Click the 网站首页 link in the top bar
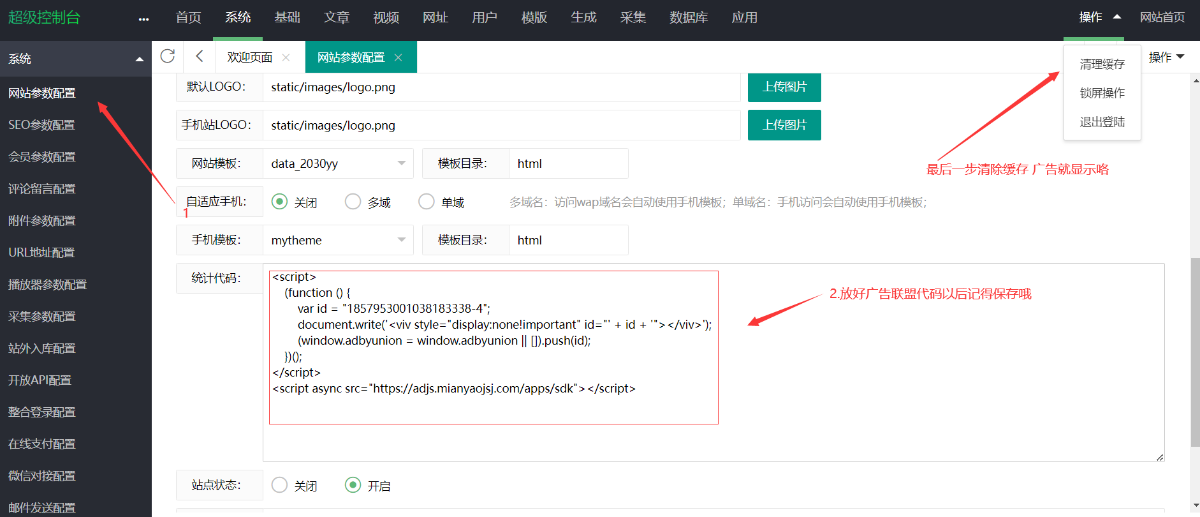Screen dimensions: 1200x517 coord(1163,17)
